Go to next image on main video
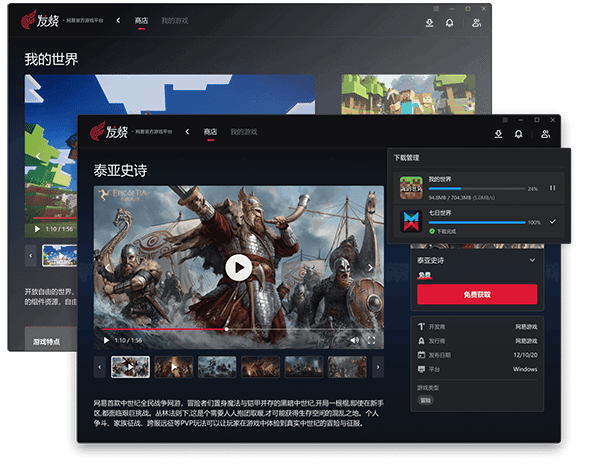600x466 pixels. tap(371, 267)
